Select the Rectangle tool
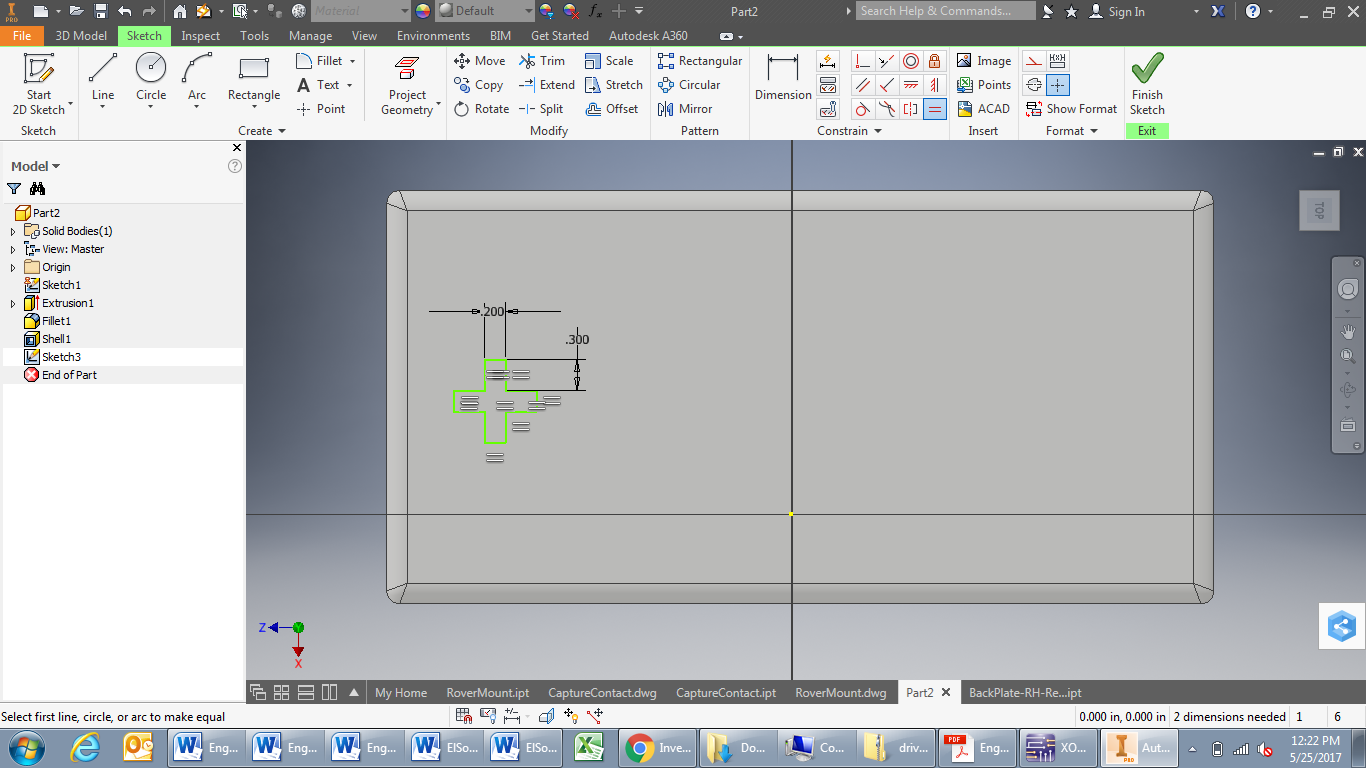Viewport: 1366px width, 768px height. pos(254,81)
